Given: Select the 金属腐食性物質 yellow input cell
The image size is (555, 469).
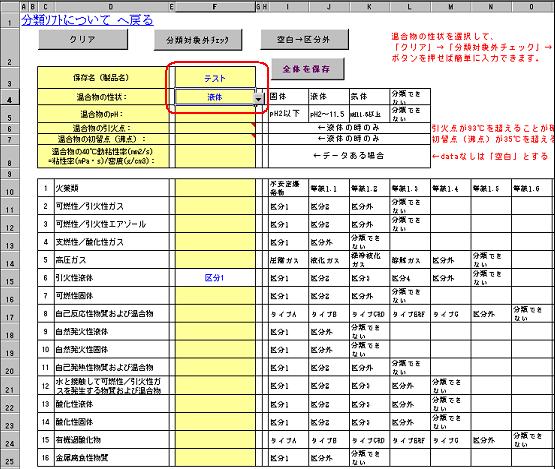Looking at the screenshot, I should [x=215, y=458].
